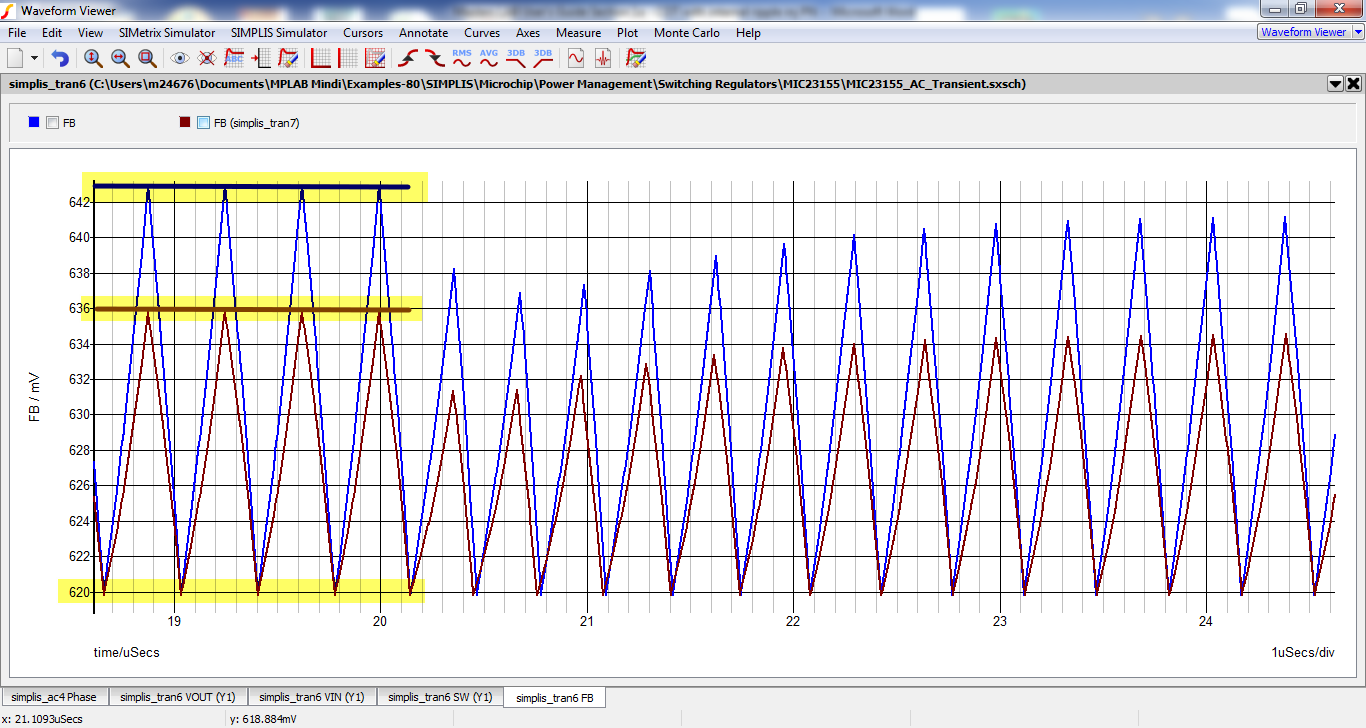Open the Plot menu
The width and height of the screenshot is (1366, 728).
pyautogui.click(x=627, y=32)
